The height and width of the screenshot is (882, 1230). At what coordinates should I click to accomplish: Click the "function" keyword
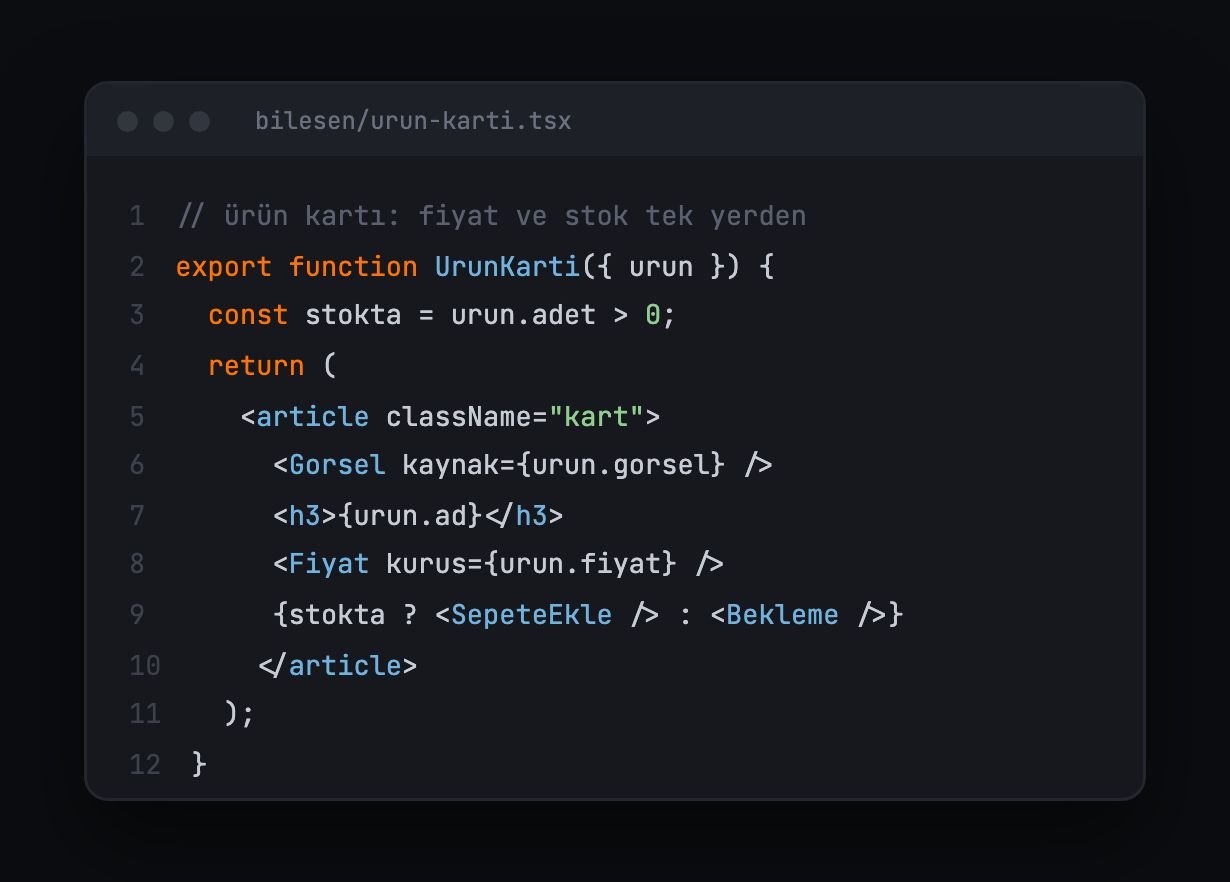pos(353,267)
